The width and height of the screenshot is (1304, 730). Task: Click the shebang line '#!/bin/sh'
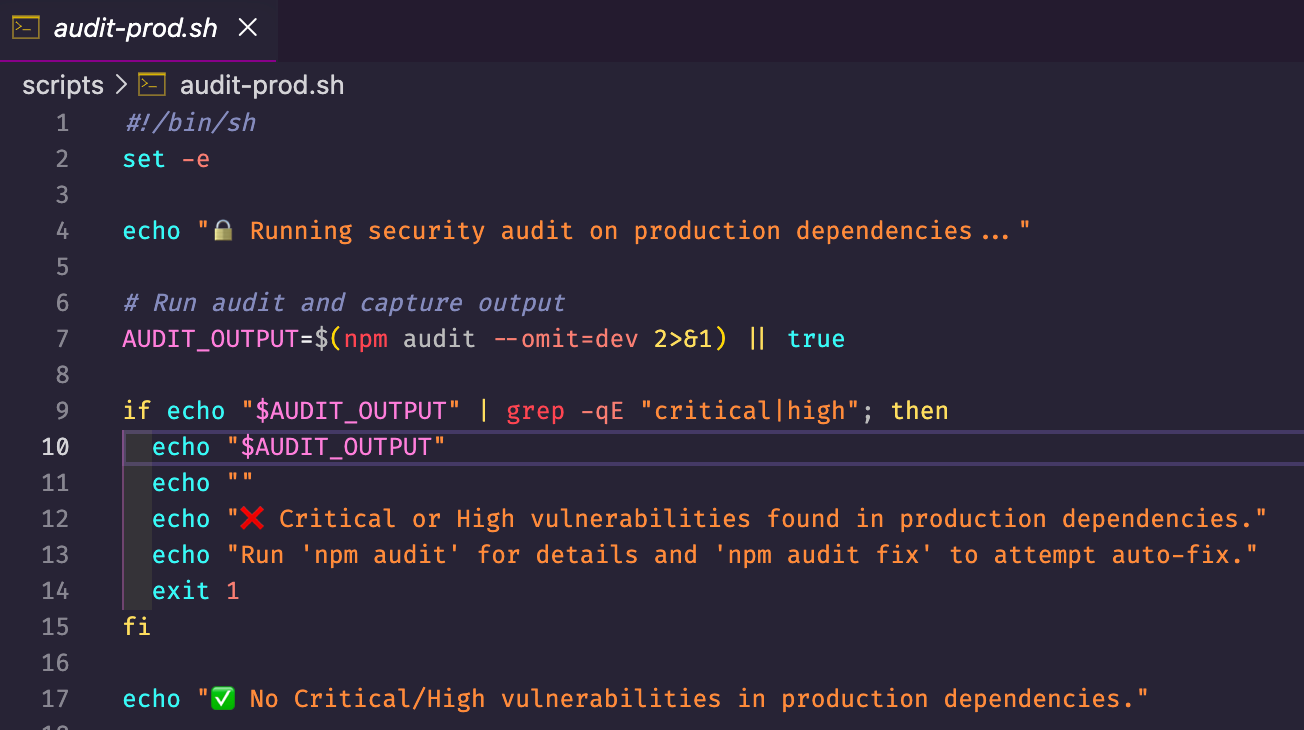pyautogui.click(x=189, y=123)
